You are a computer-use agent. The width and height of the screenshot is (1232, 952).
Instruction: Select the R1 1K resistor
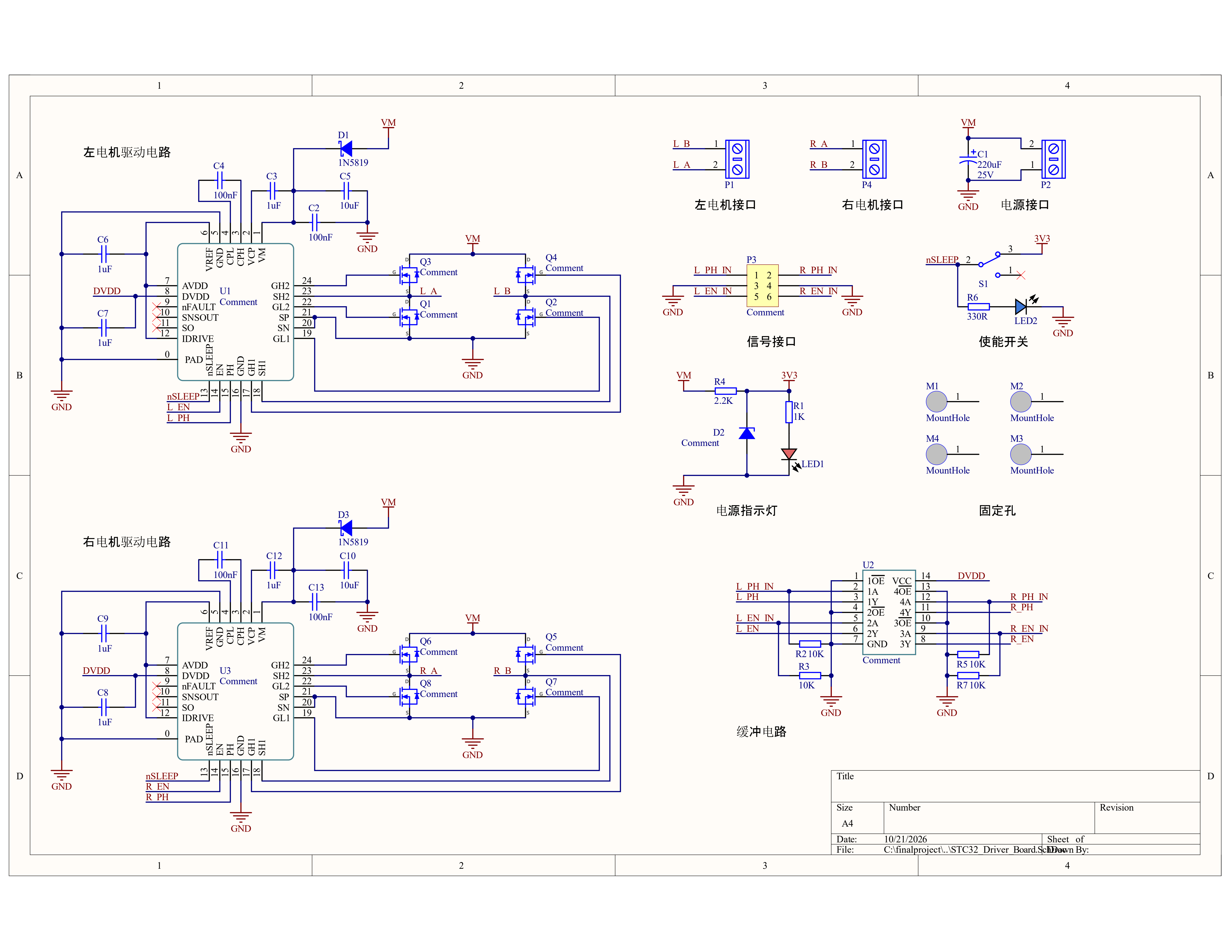[789, 412]
